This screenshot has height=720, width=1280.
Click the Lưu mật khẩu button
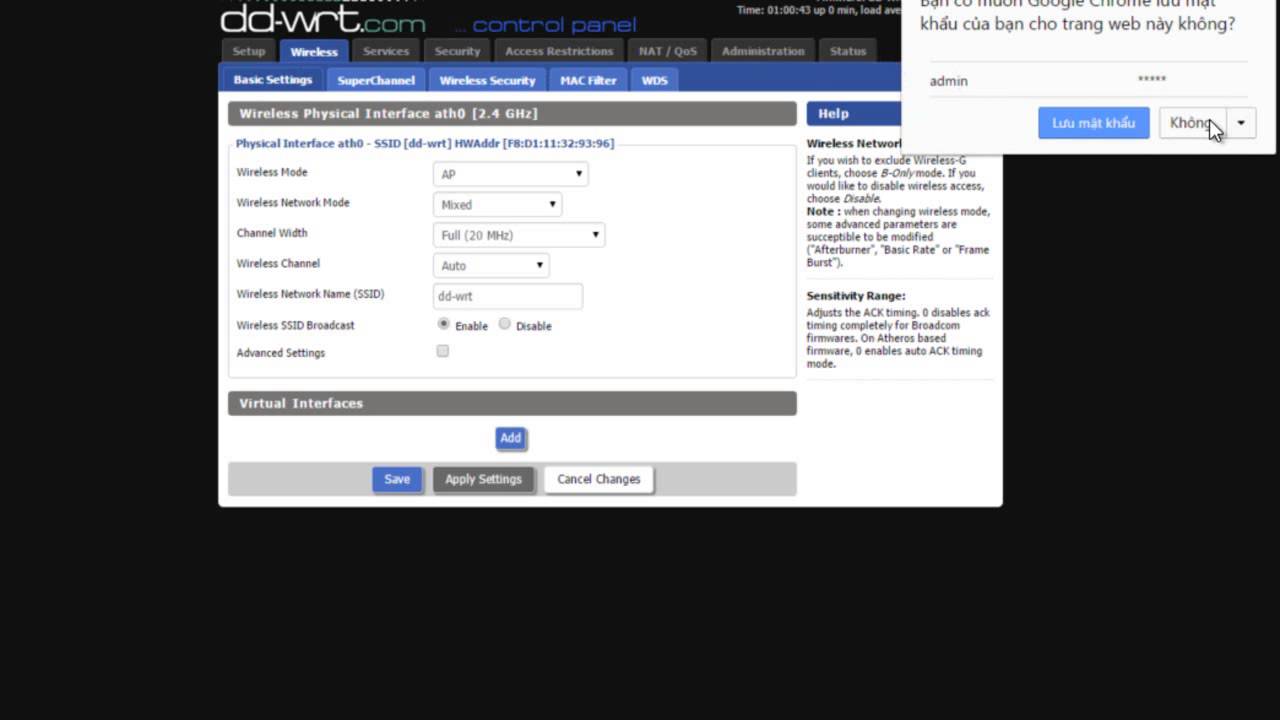(1093, 123)
